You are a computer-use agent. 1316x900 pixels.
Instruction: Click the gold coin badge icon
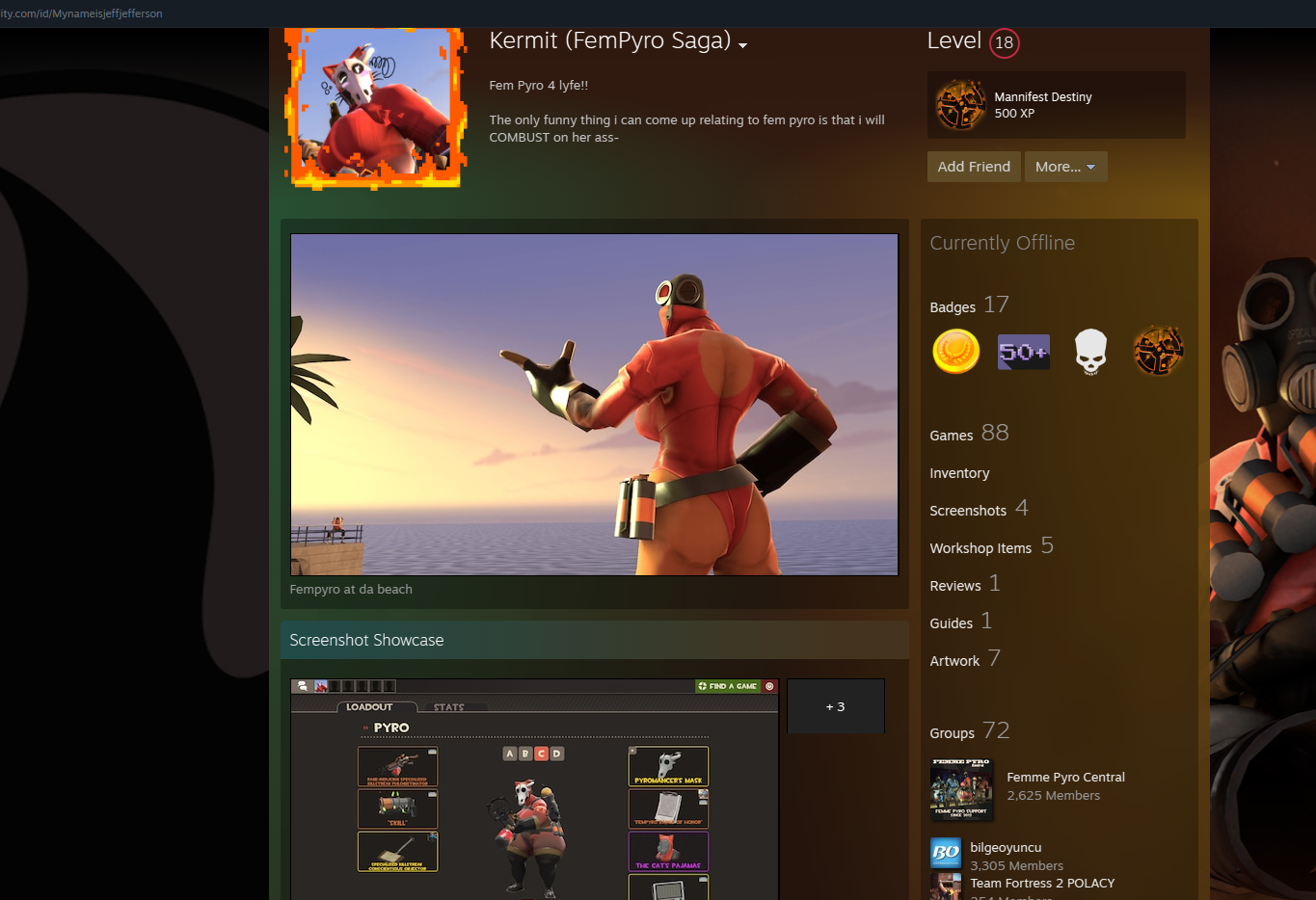tap(956, 351)
